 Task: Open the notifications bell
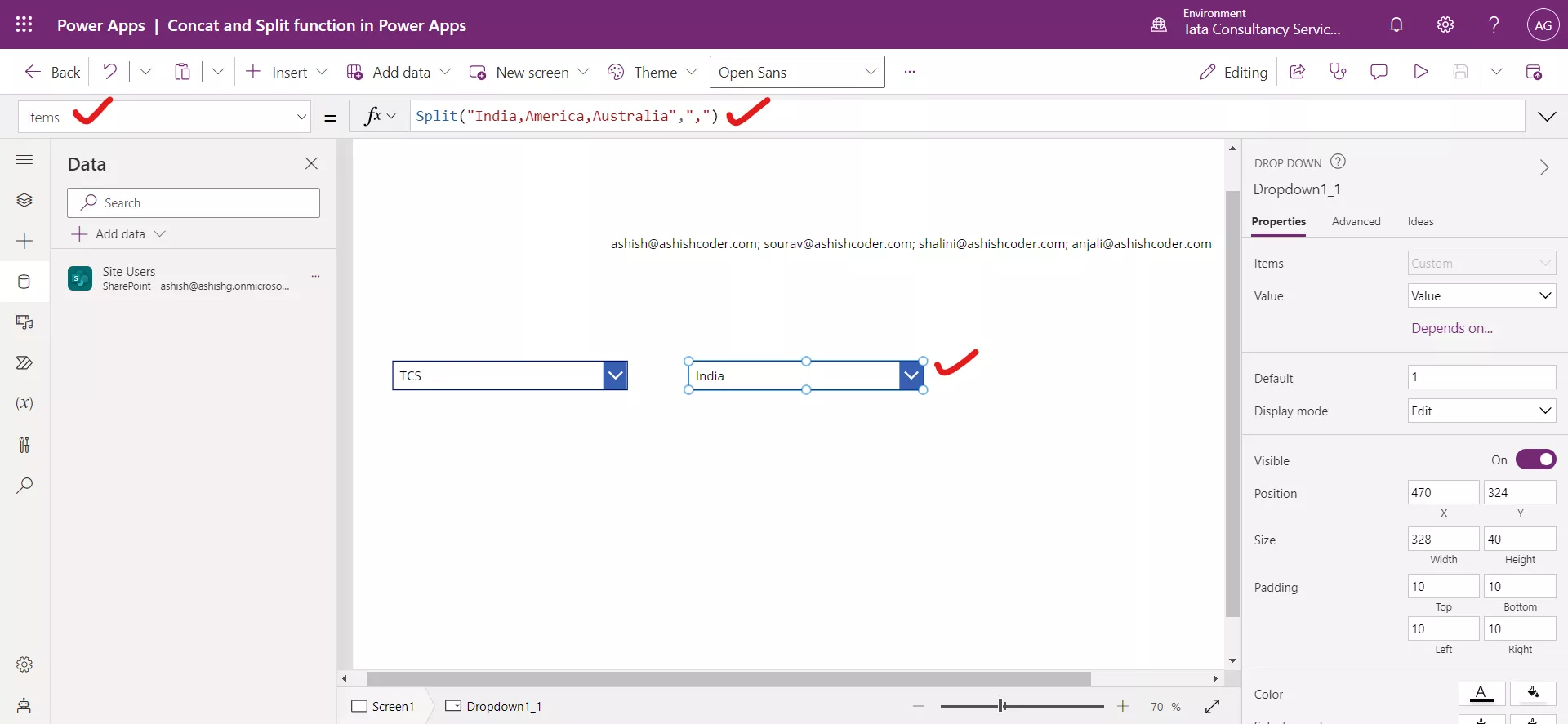[x=1396, y=24]
